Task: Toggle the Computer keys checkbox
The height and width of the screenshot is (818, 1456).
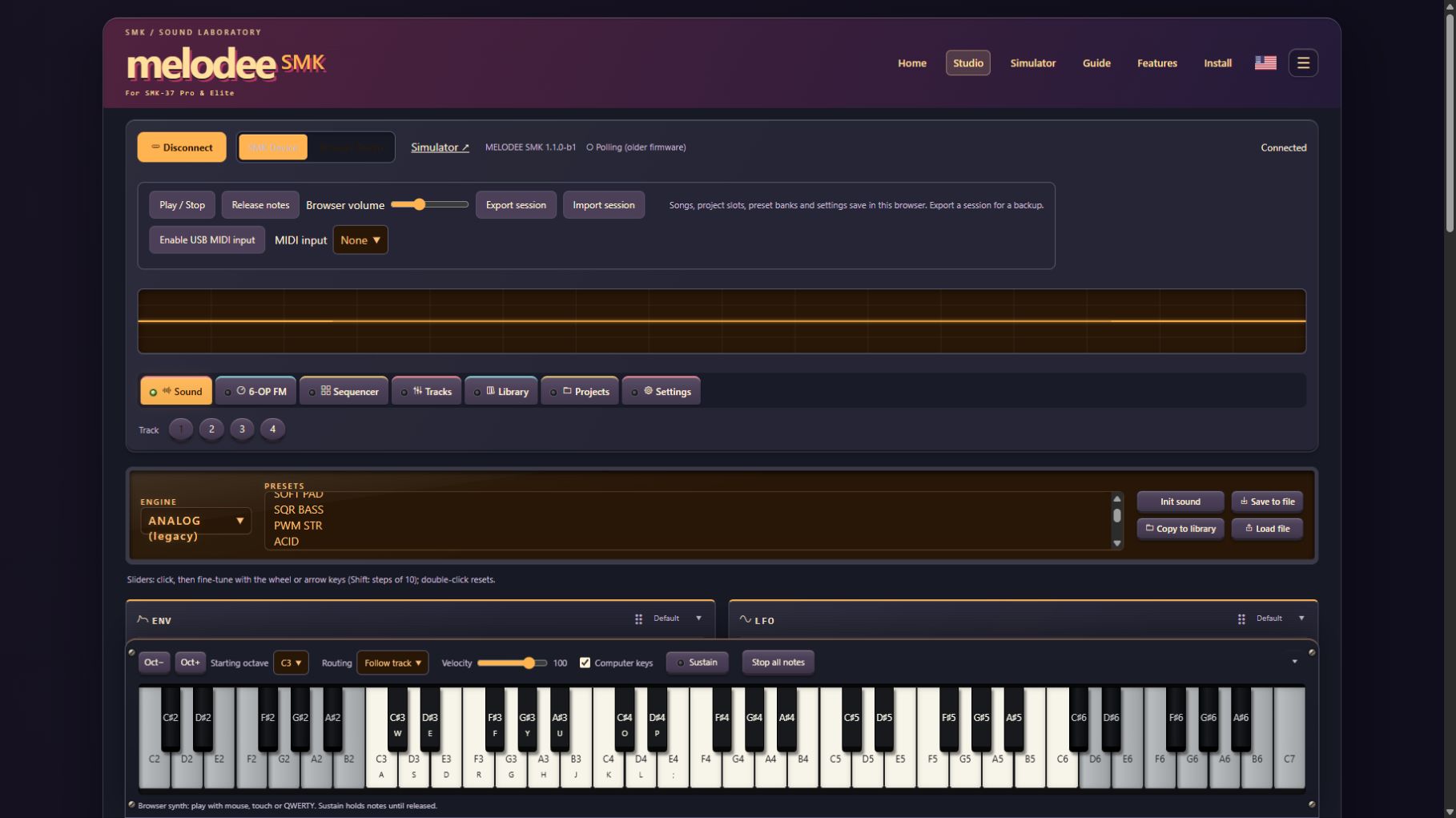Action: [585, 663]
